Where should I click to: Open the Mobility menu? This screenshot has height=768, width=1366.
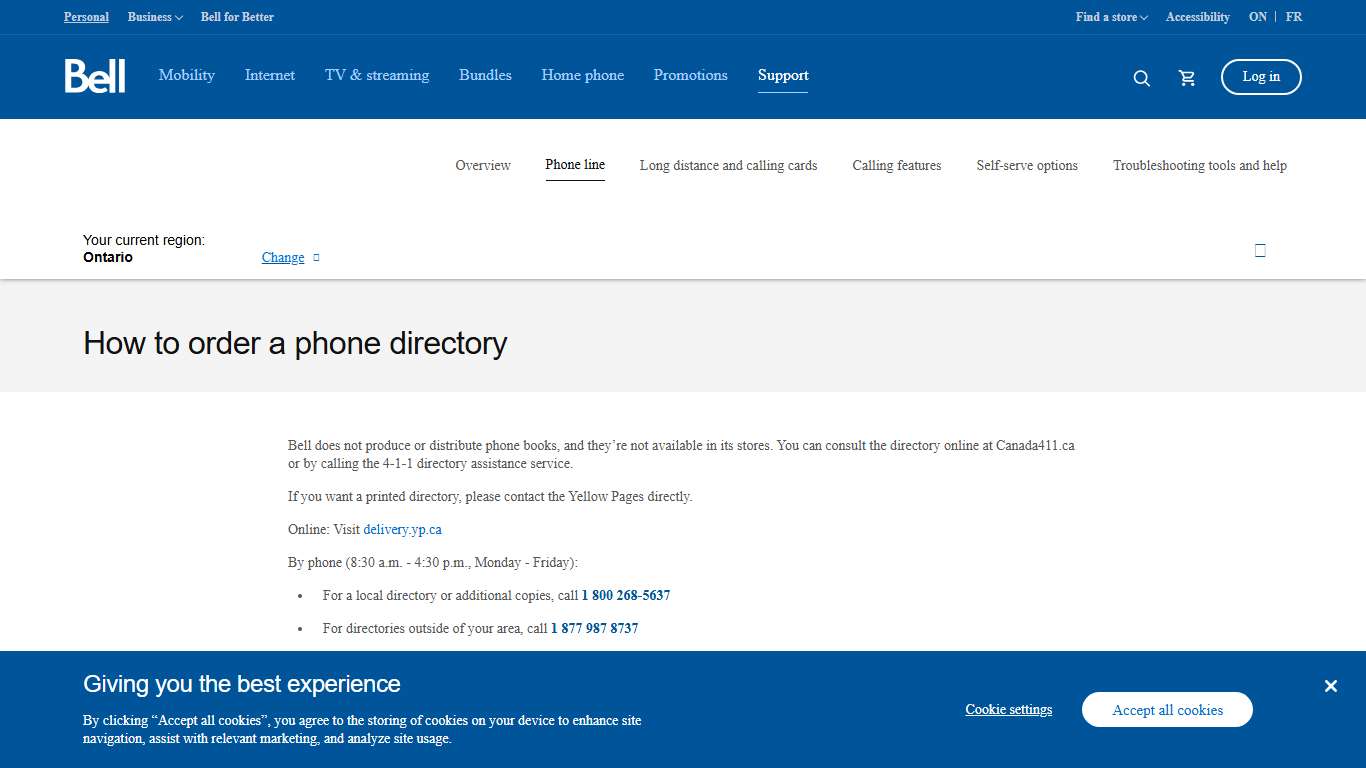click(x=186, y=75)
